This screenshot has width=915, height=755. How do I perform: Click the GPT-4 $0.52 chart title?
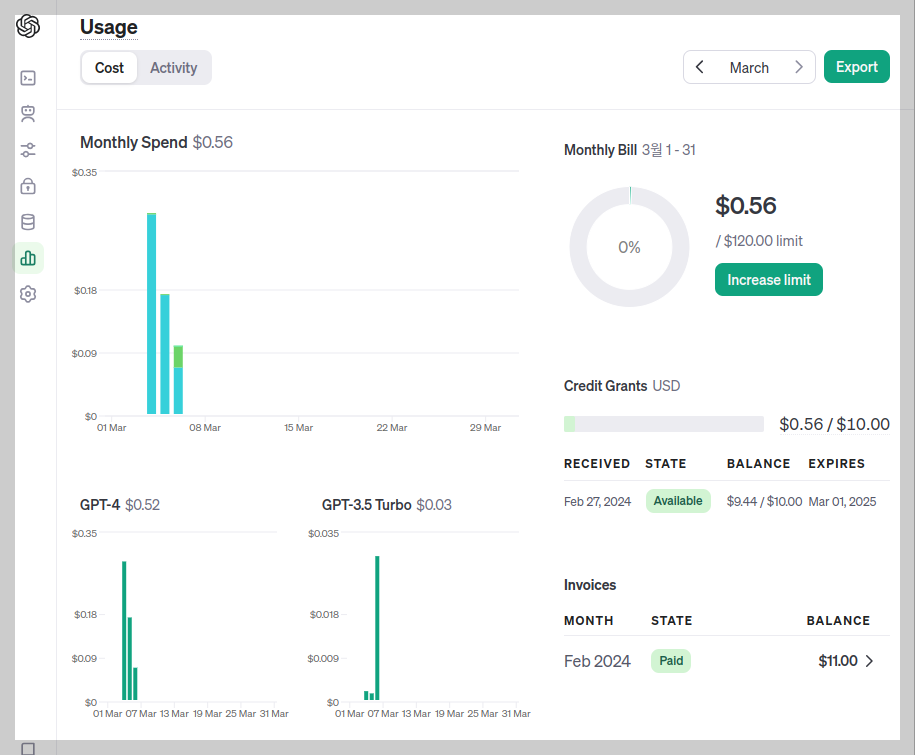120,505
